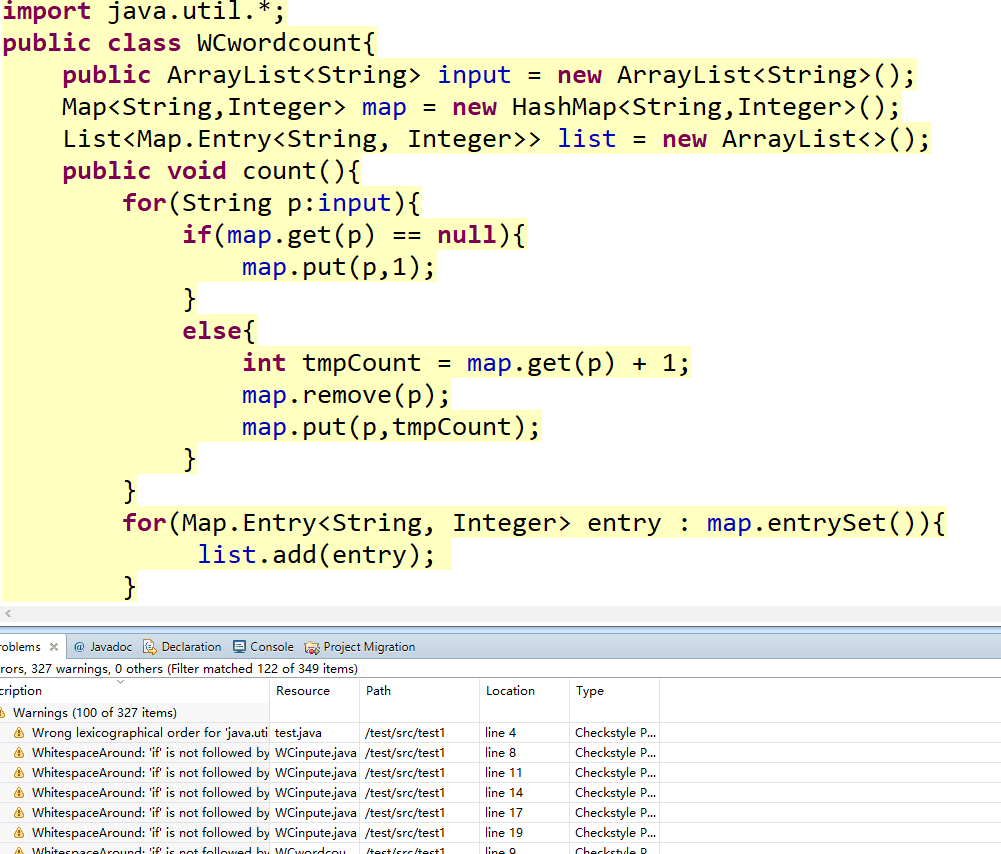
Task: Open the Console tab
Action: click(x=264, y=647)
